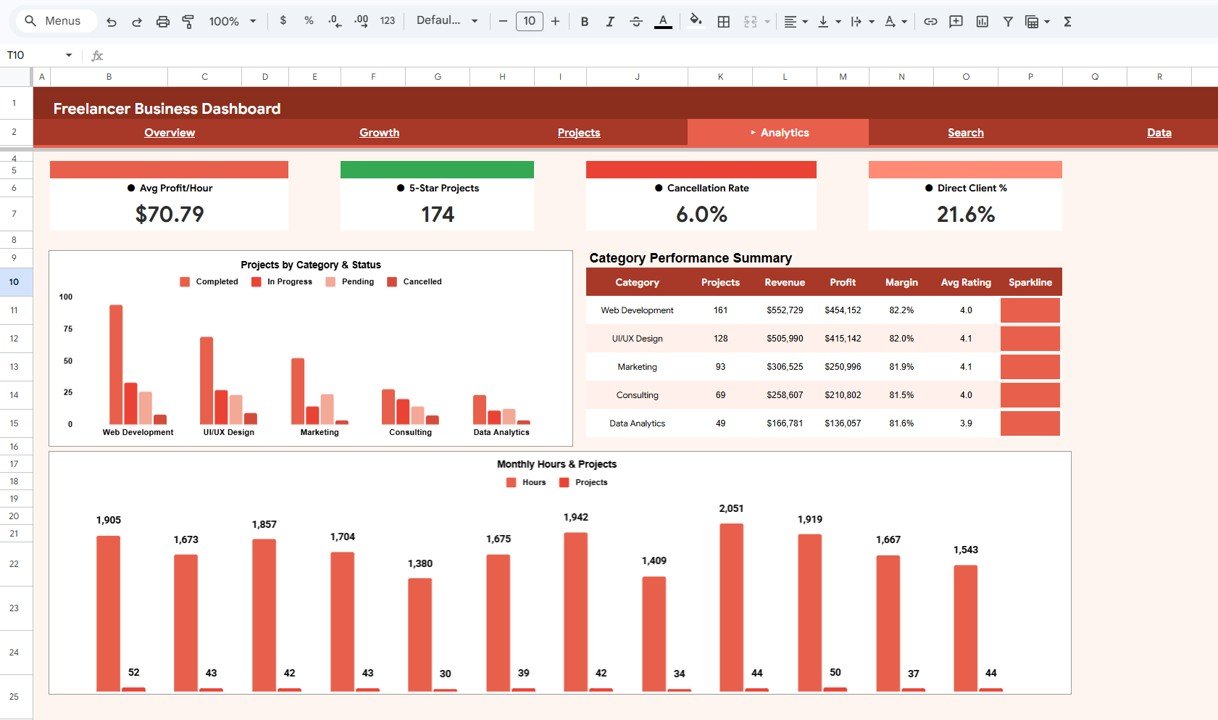Decrease decimal places
Screen dimensions: 1218x720
coord(332,20)
